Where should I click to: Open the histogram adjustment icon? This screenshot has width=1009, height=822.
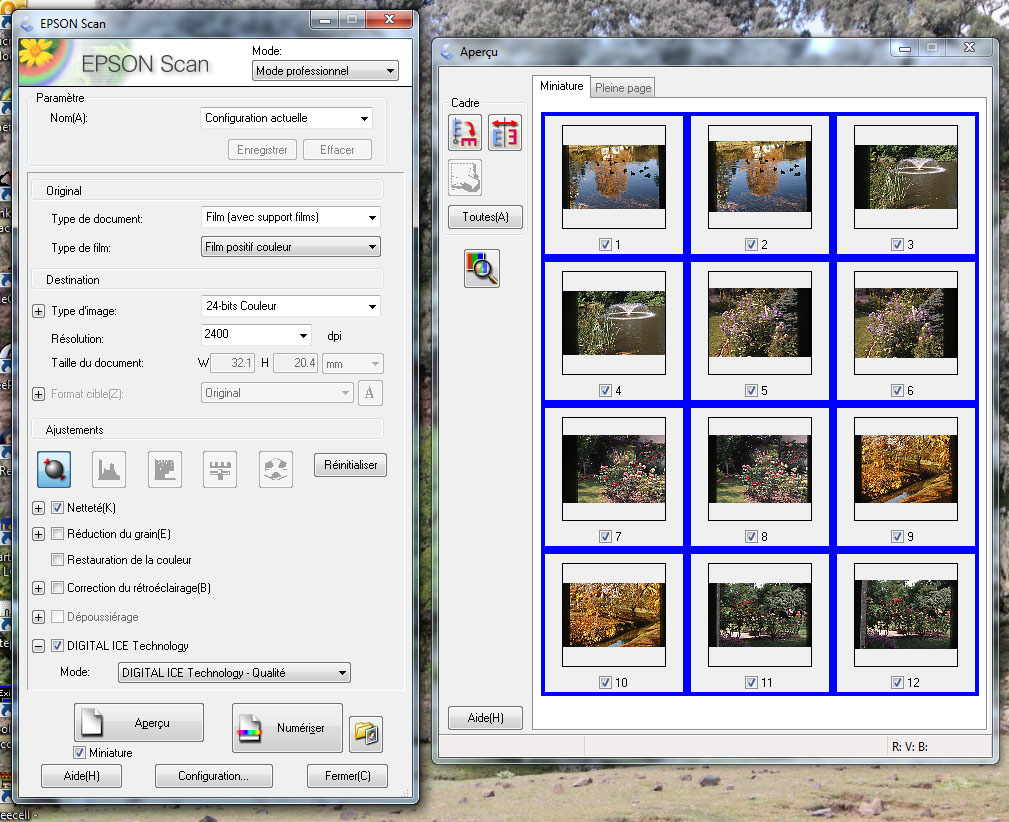109,469
